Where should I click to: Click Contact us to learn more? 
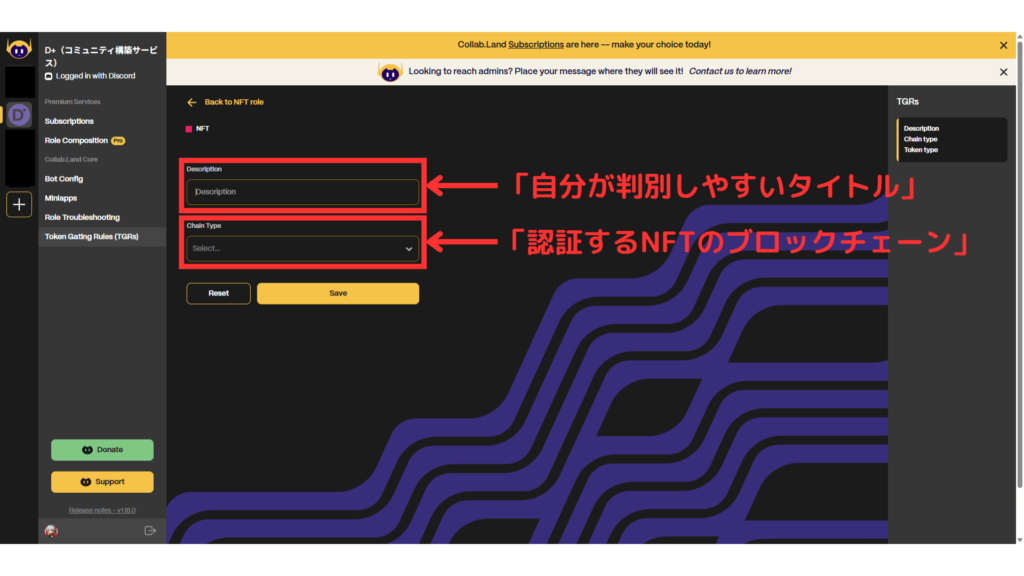coord(740,72)
